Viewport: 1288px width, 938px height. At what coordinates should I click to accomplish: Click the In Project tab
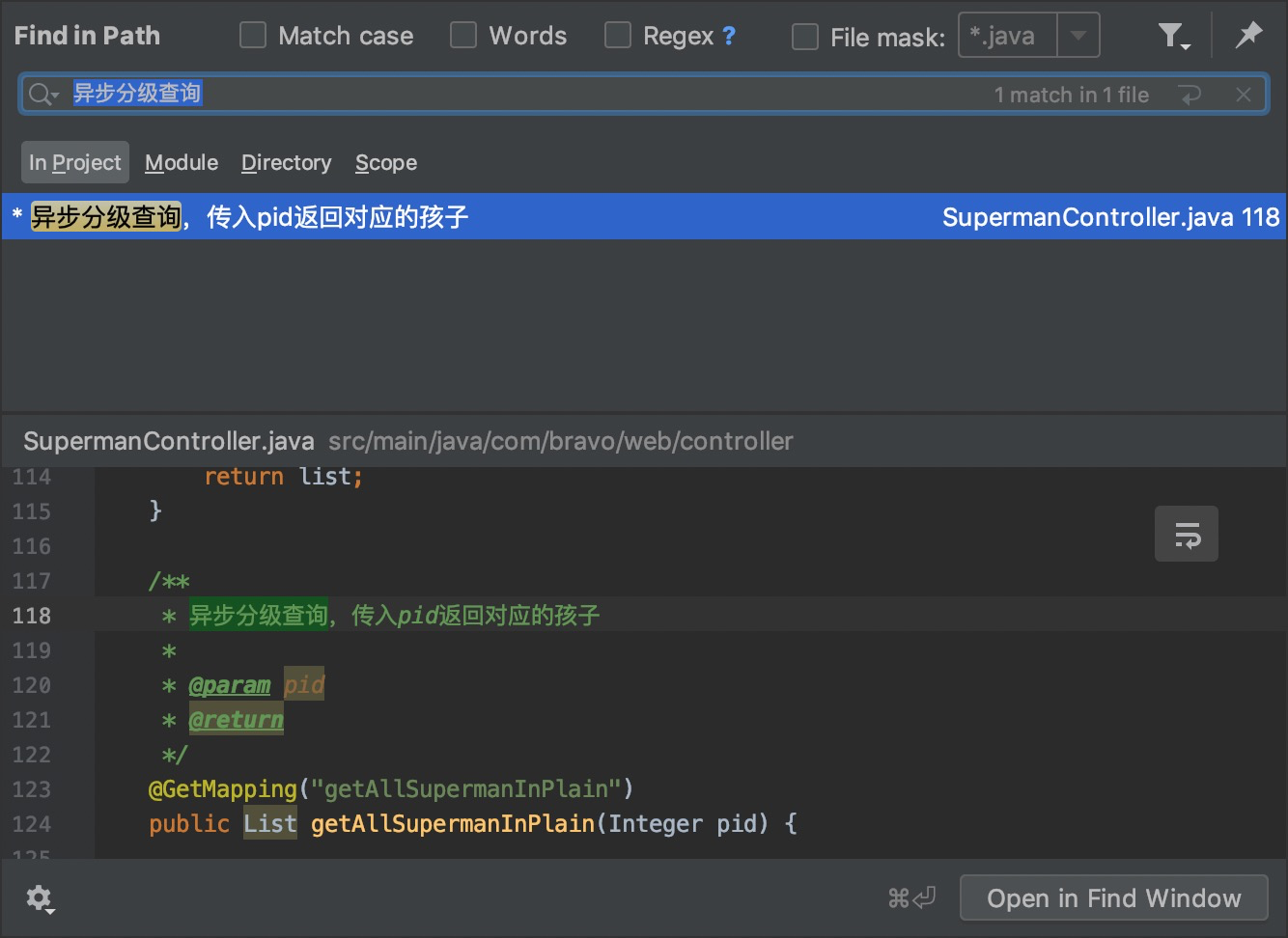point(74,163)
